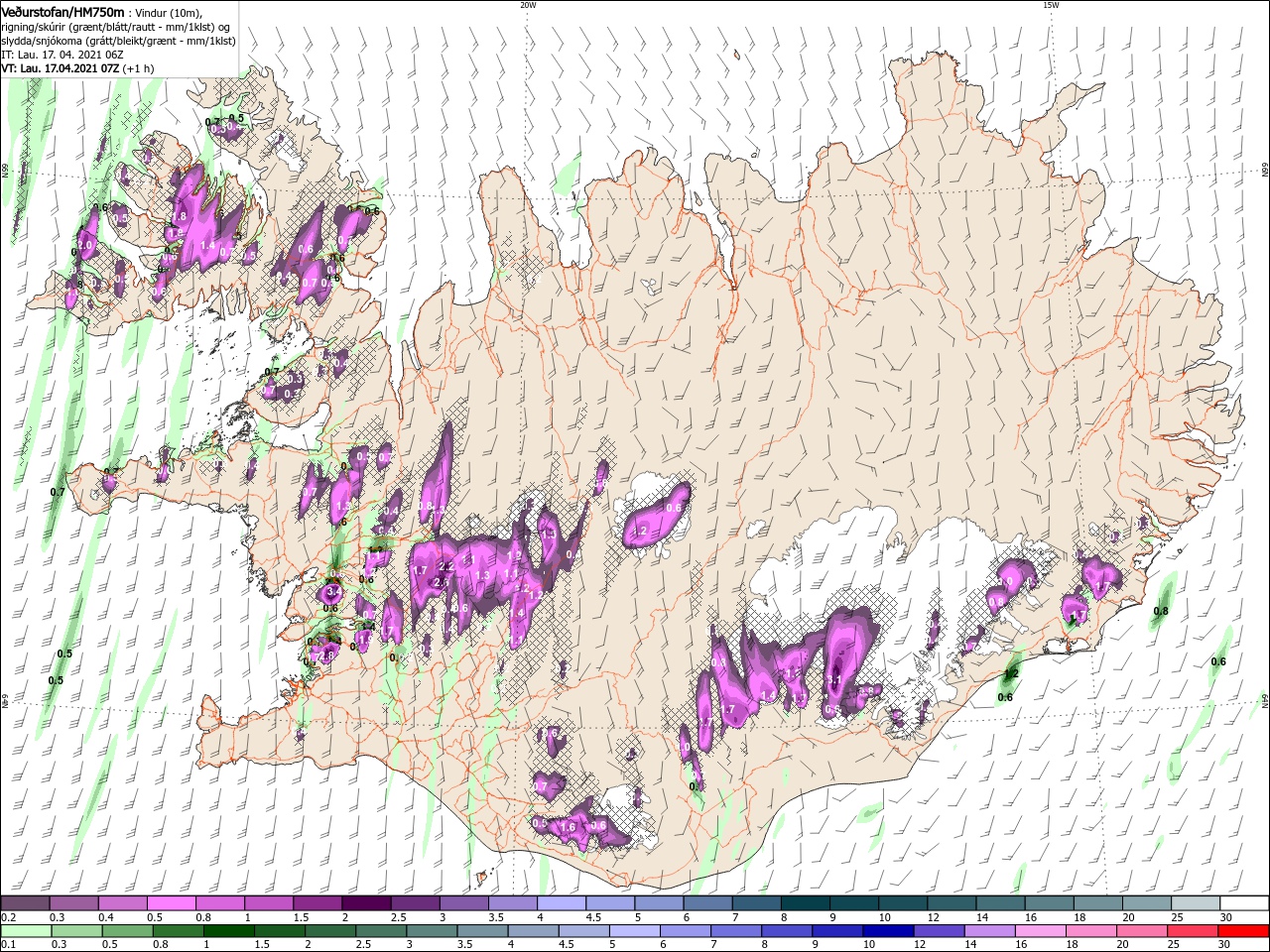Select dark mauve 0.2 swatch on snow scale
The width and height of the screenshot is (1270, 952).
pos(25,903)
